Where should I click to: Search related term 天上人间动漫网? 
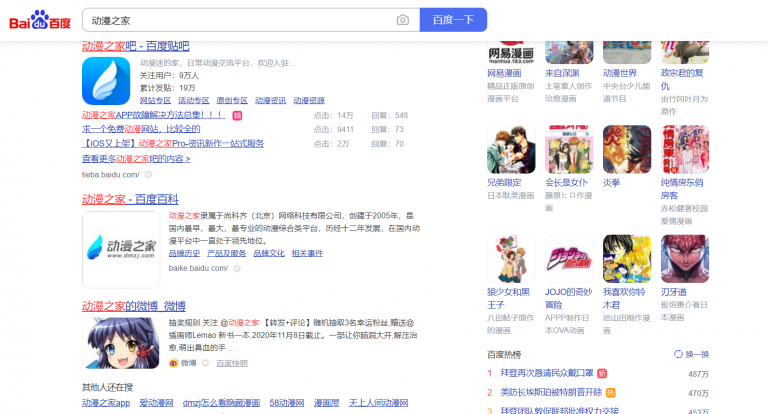[378, 403]
